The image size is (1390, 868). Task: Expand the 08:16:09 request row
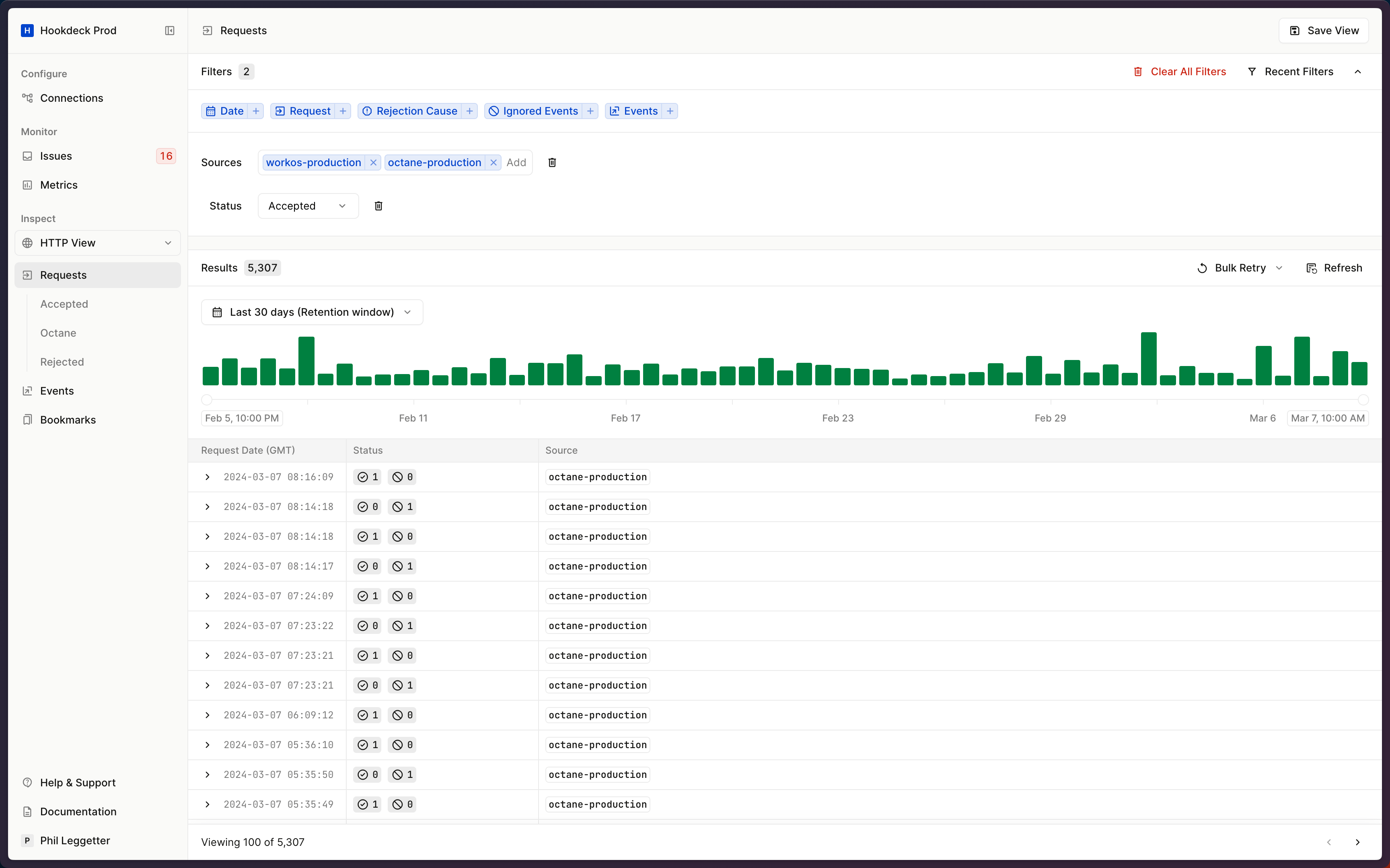pyautogui.click(x=208, y=477)
